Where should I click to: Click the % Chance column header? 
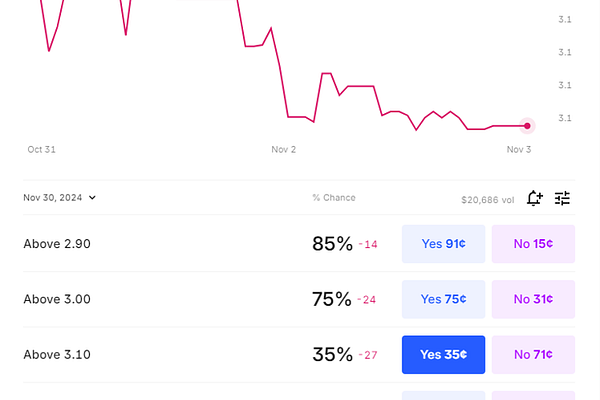pos(334,198)
